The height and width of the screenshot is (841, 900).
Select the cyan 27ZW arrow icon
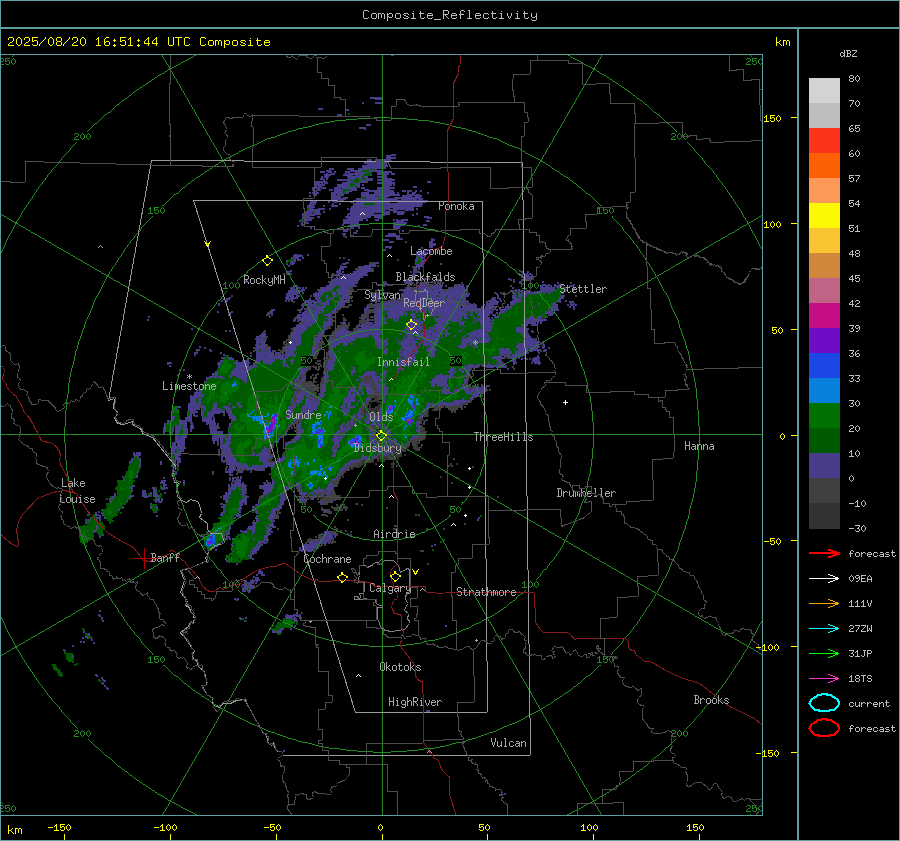pos(824,629)
